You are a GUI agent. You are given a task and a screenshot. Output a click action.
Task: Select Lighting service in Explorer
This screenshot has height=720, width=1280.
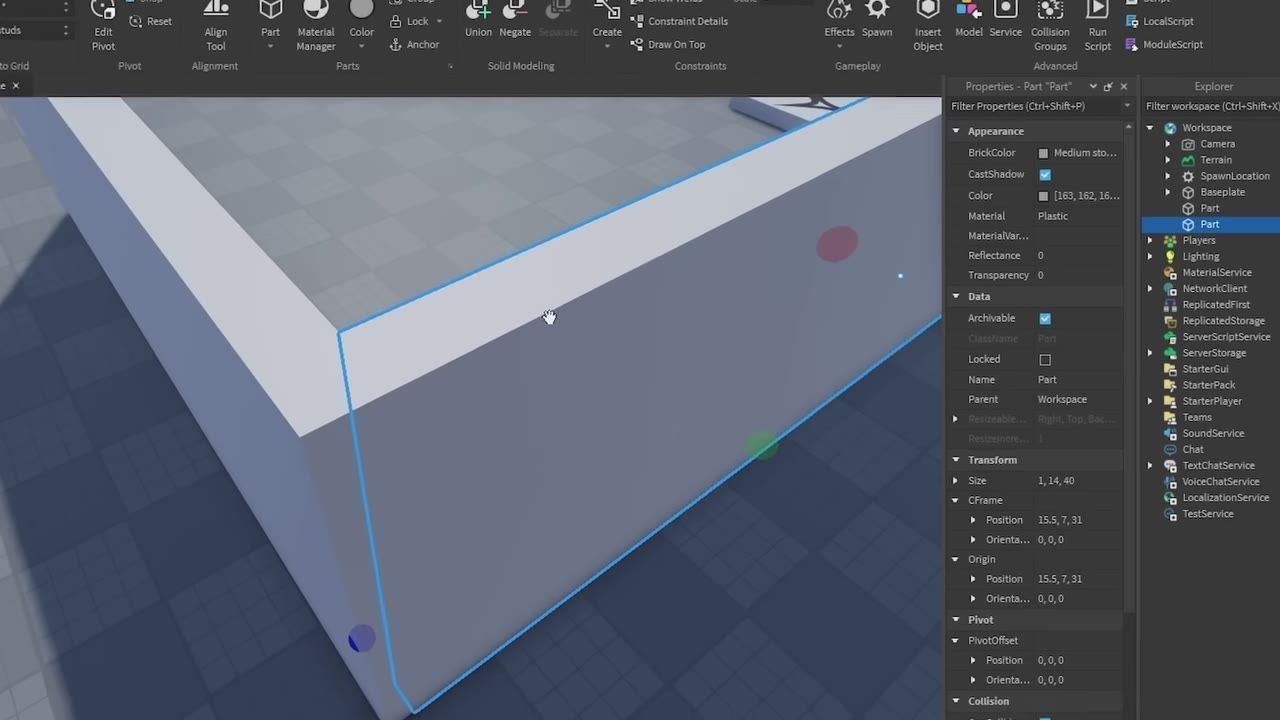point(1200,256)
